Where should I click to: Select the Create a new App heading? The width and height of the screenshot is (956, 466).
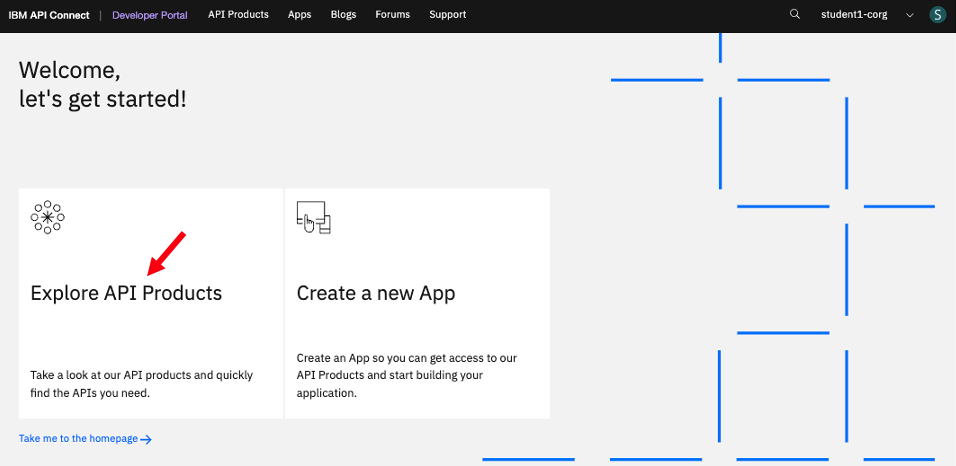pos(376,293)
